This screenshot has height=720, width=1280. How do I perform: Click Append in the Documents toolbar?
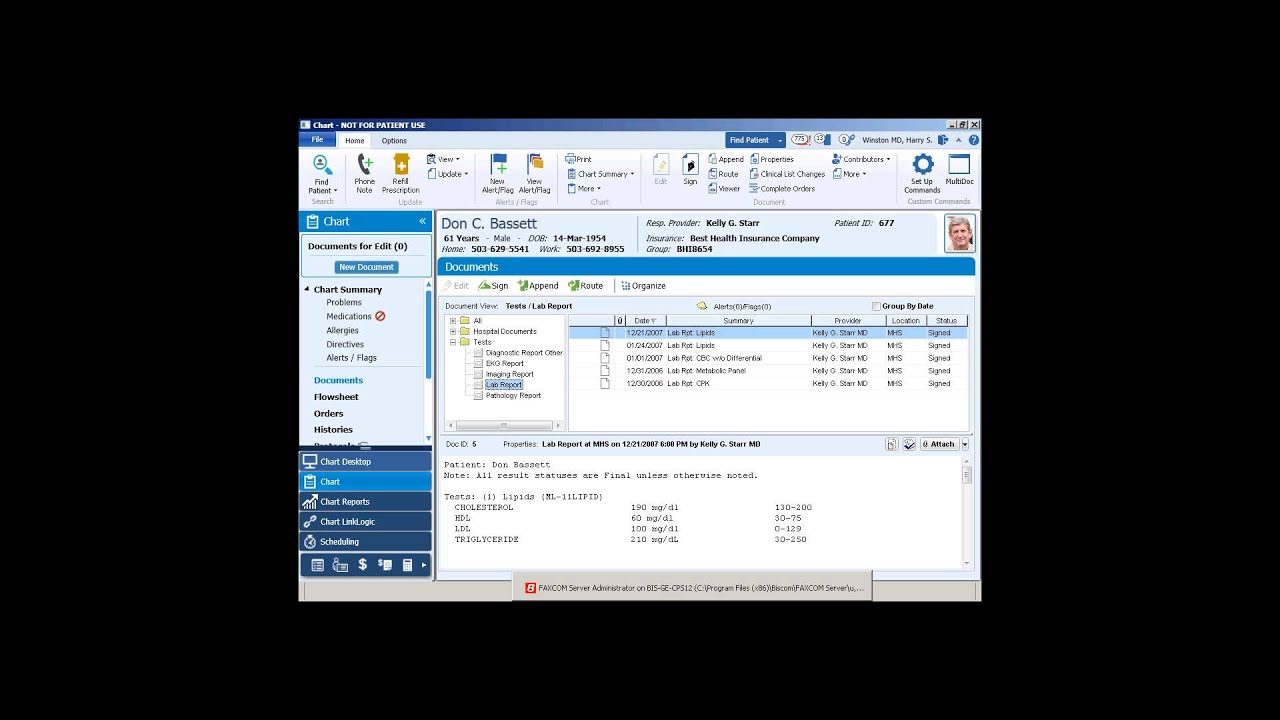coord(538,286)
